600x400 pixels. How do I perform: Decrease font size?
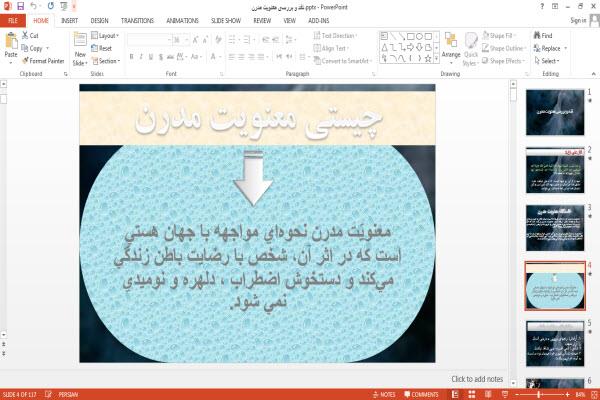[x=205, y=40]
